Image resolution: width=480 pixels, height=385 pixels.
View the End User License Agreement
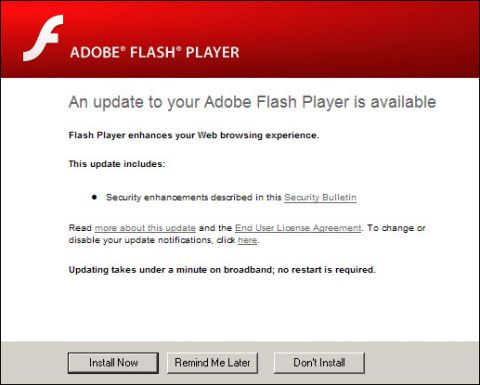[298, 228]
